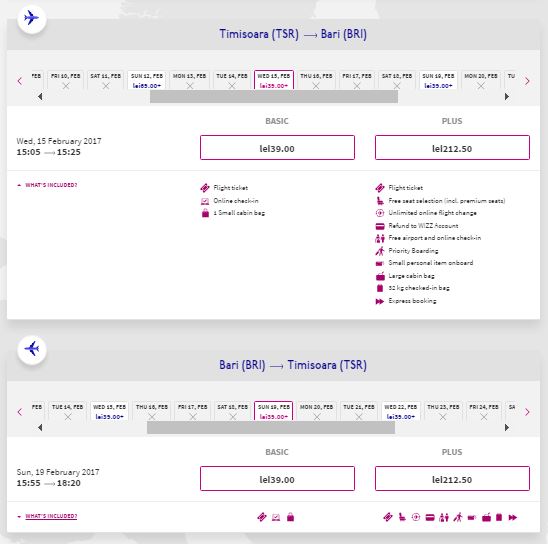Image resolution: width=548 pixels, height=544 pixels.
Task: Click unavailable outbound date Thu 16 Feb
Action: point(316,80)
